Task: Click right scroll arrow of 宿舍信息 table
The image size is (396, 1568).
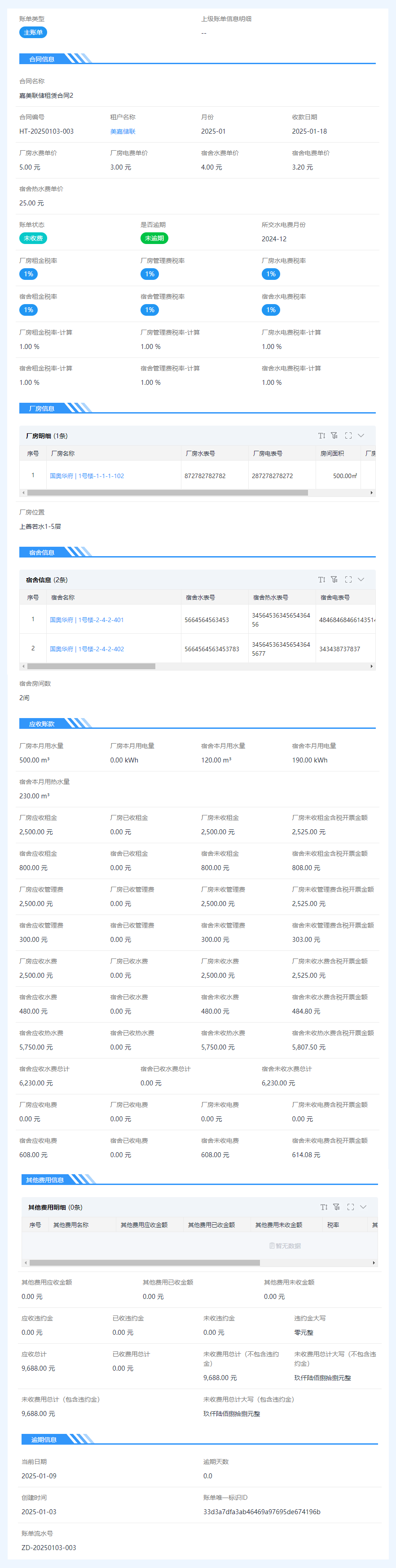Action: (372, 666)
